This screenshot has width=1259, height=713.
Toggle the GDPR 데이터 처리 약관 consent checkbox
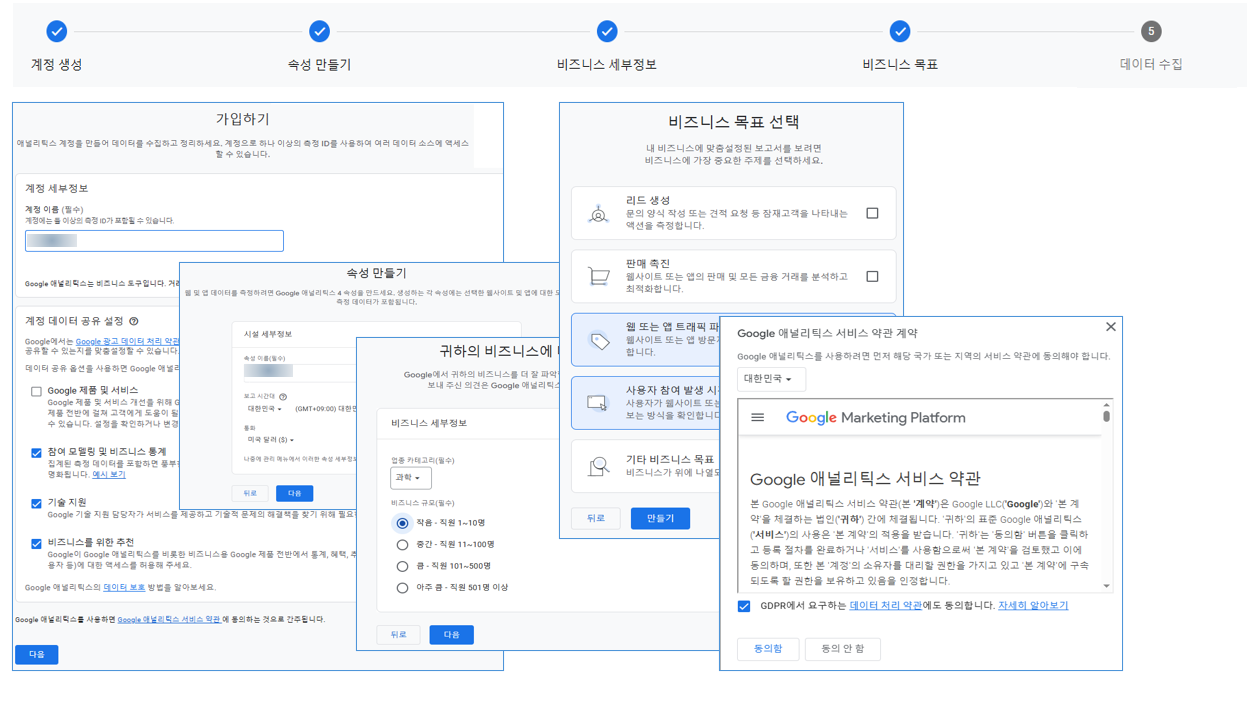(744, 606)
